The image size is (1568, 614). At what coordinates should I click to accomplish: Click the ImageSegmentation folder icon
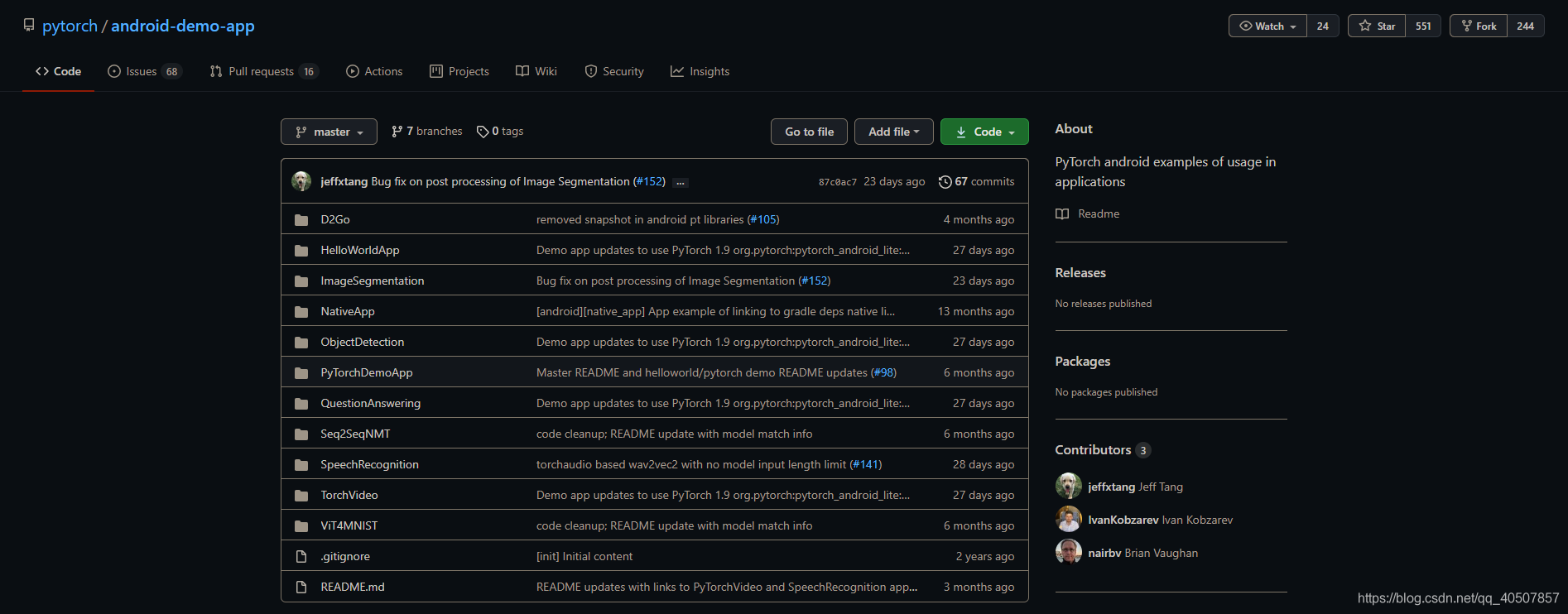pyautogui.click(x=301, y=281)
